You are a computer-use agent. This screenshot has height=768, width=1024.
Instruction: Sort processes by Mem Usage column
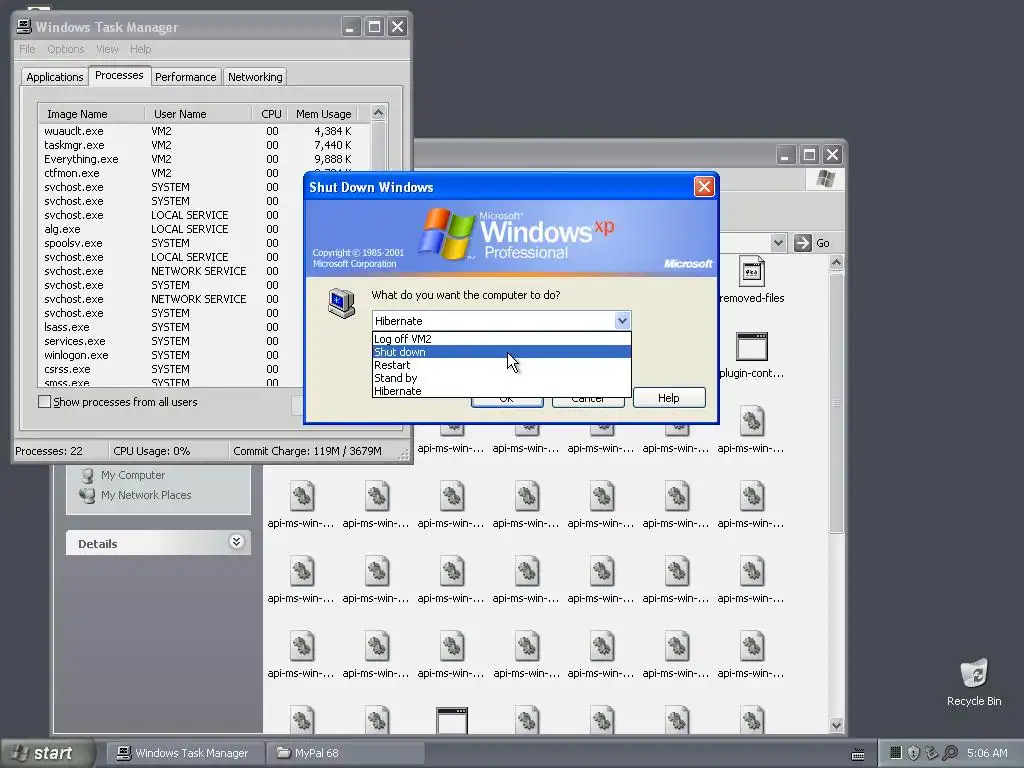coord(323,114)
